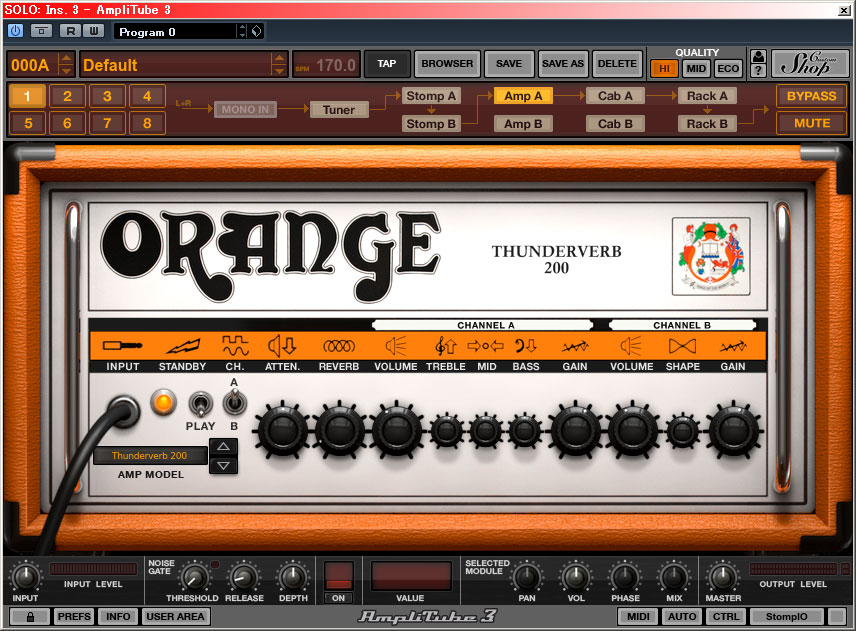Click the question mark help icon
The width and height of the screenshot is (856, 631).
point(758,70)
